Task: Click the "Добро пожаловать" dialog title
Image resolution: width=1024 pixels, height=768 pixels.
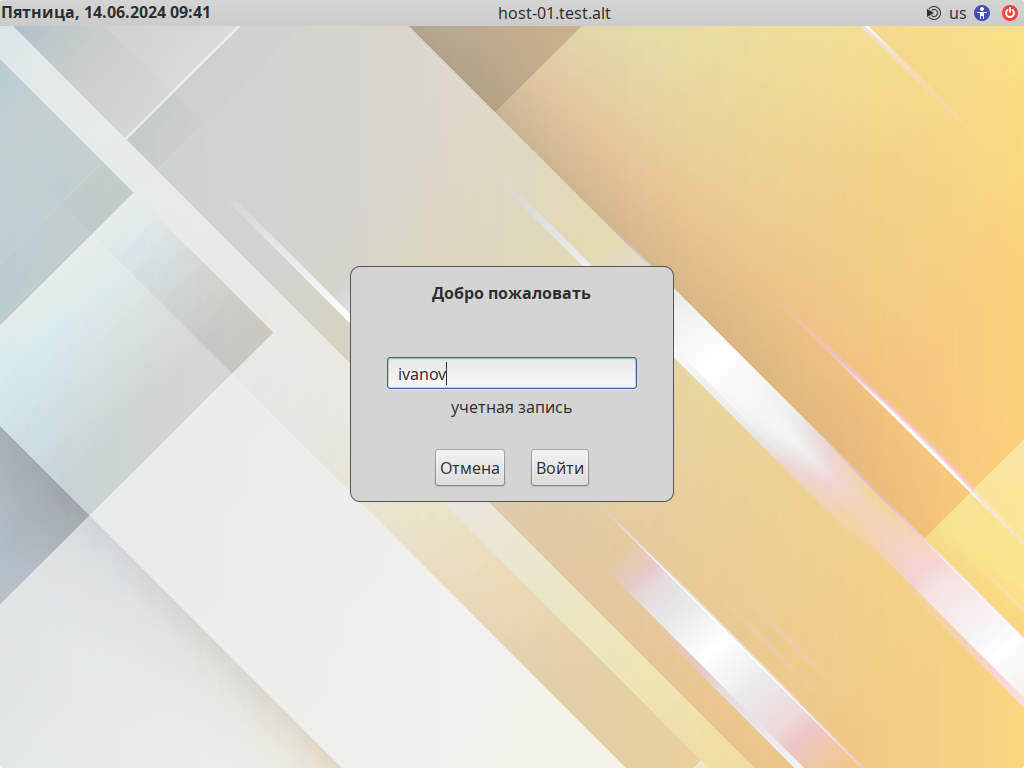Action: [511, 293]
